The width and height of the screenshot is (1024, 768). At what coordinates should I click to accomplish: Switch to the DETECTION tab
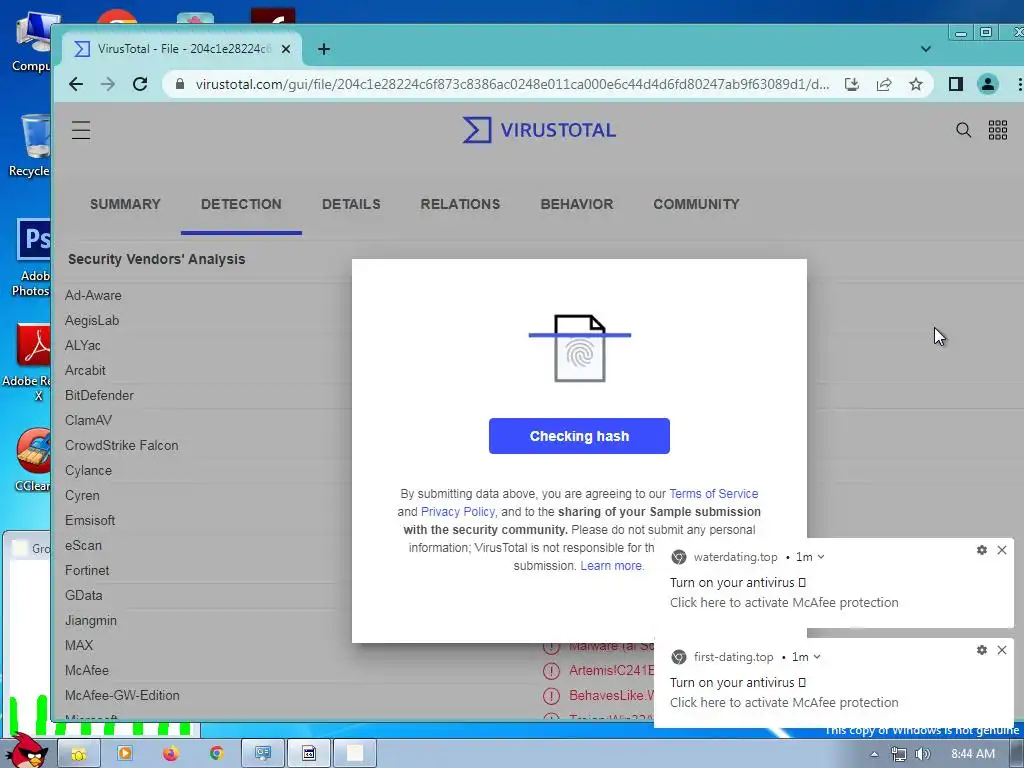[x=241, y=204]
